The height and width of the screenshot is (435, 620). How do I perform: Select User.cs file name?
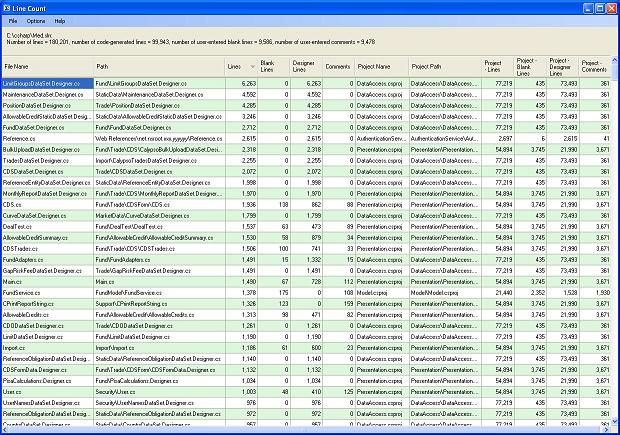click(x=12, y=392)
